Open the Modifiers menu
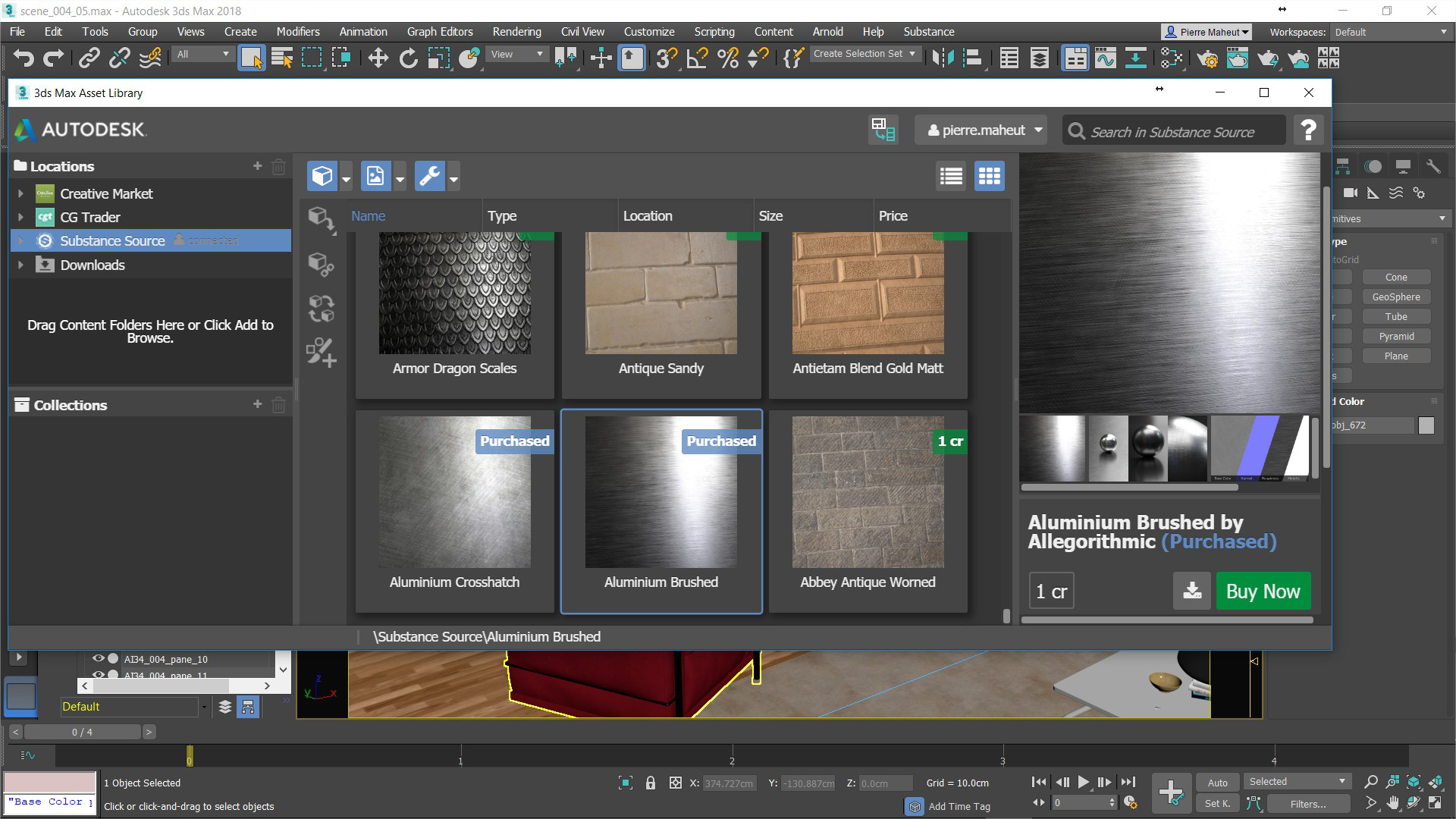Image resolution: width=1456 pixels, height=819 pixels. click(297, 32)
